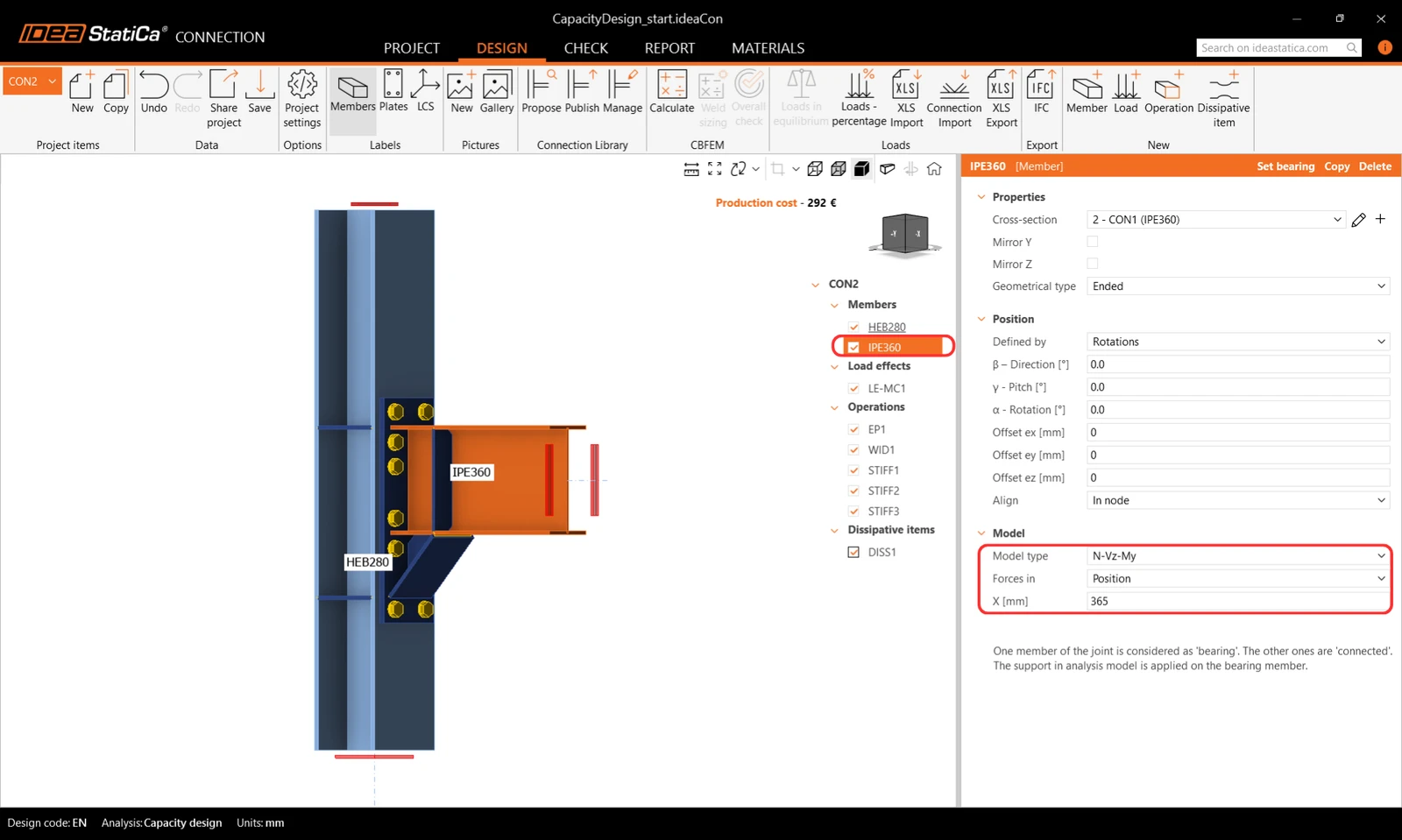Open the pictures Gallery
This screenshot has height=840, width=1402.
(x=496, y=92)
